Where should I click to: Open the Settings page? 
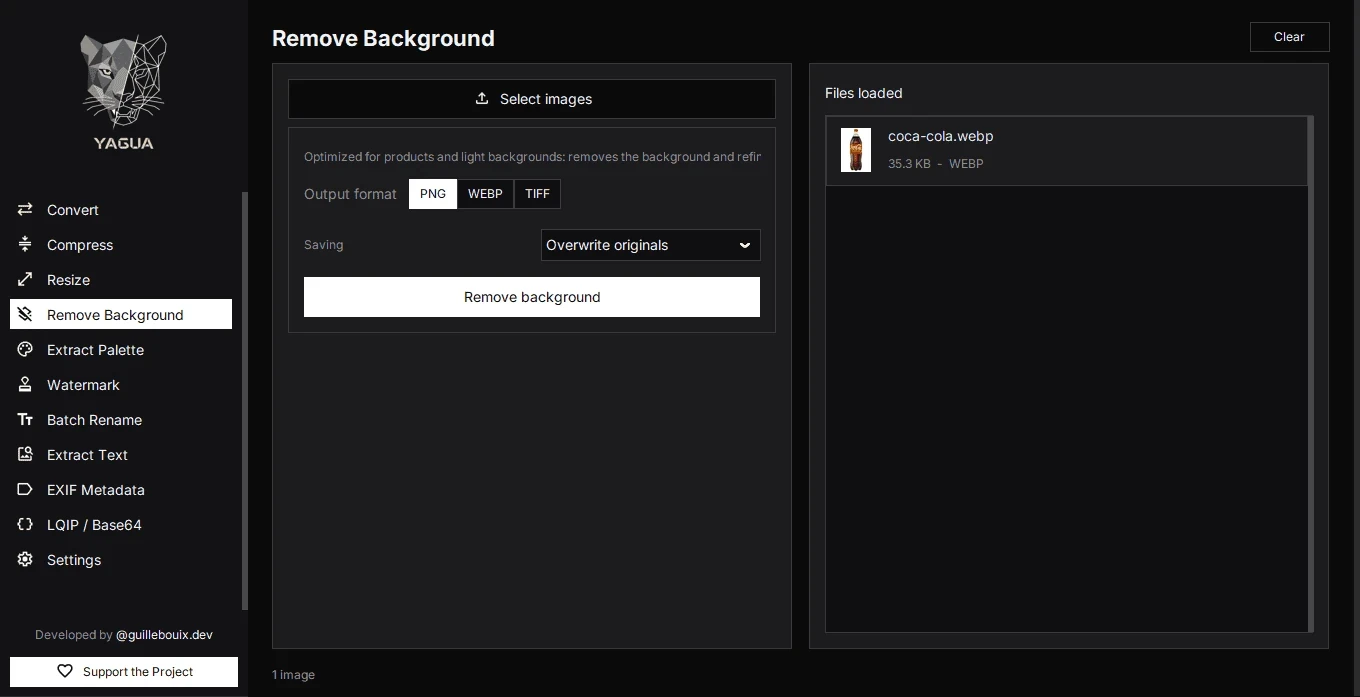tap(121, 560)
